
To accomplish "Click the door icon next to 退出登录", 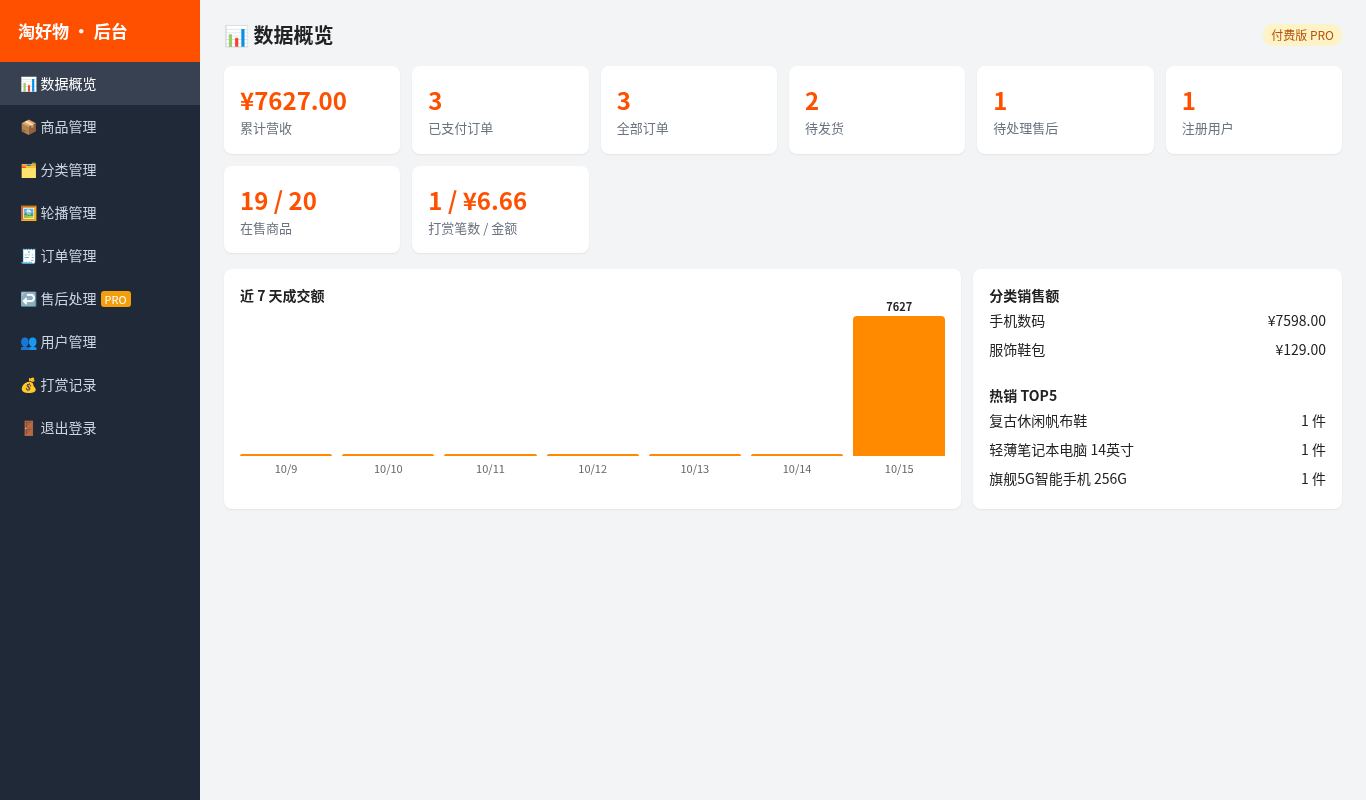I will click(28, 428).
